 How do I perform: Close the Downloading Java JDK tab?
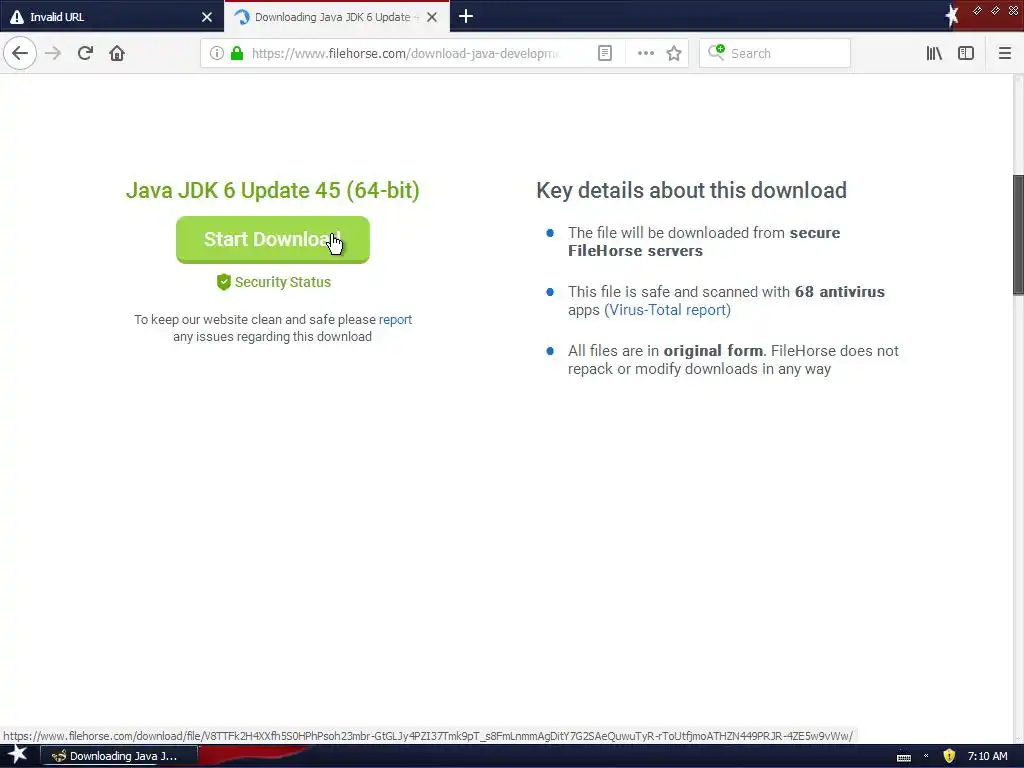tap(432, 17)
